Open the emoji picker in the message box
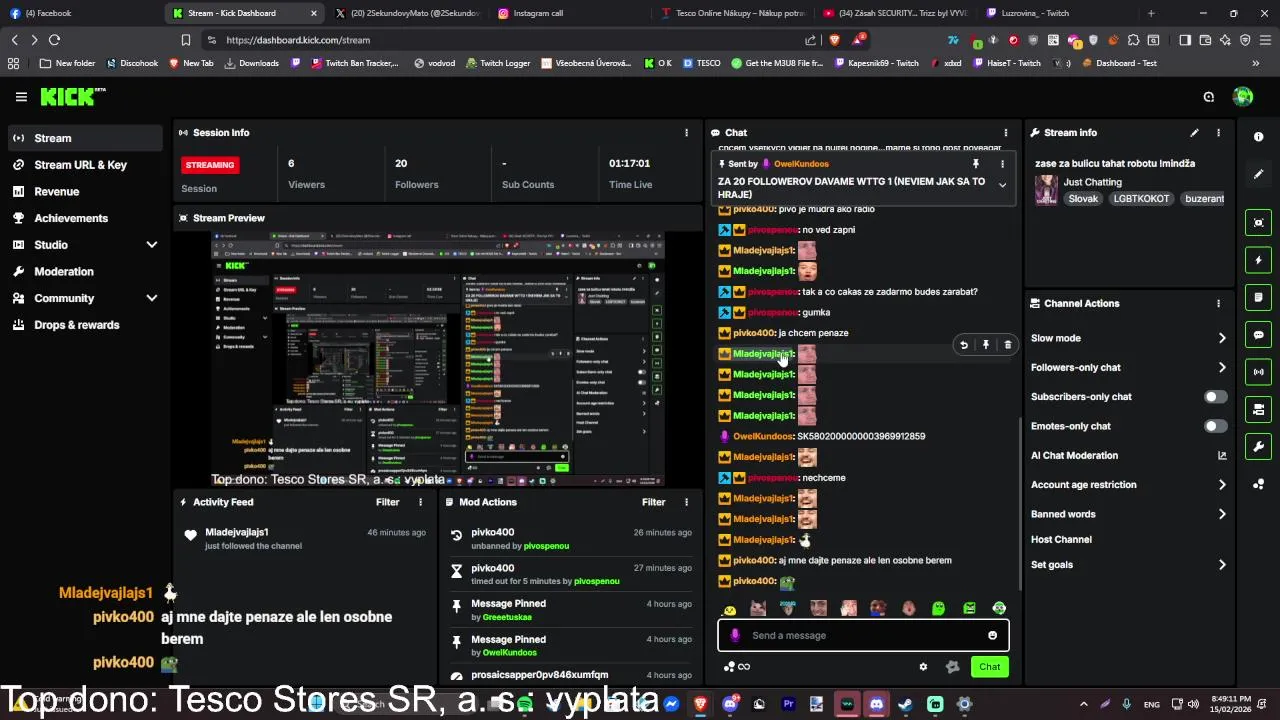This screenshot has height=720, width=1280. (x=992, y=635)
